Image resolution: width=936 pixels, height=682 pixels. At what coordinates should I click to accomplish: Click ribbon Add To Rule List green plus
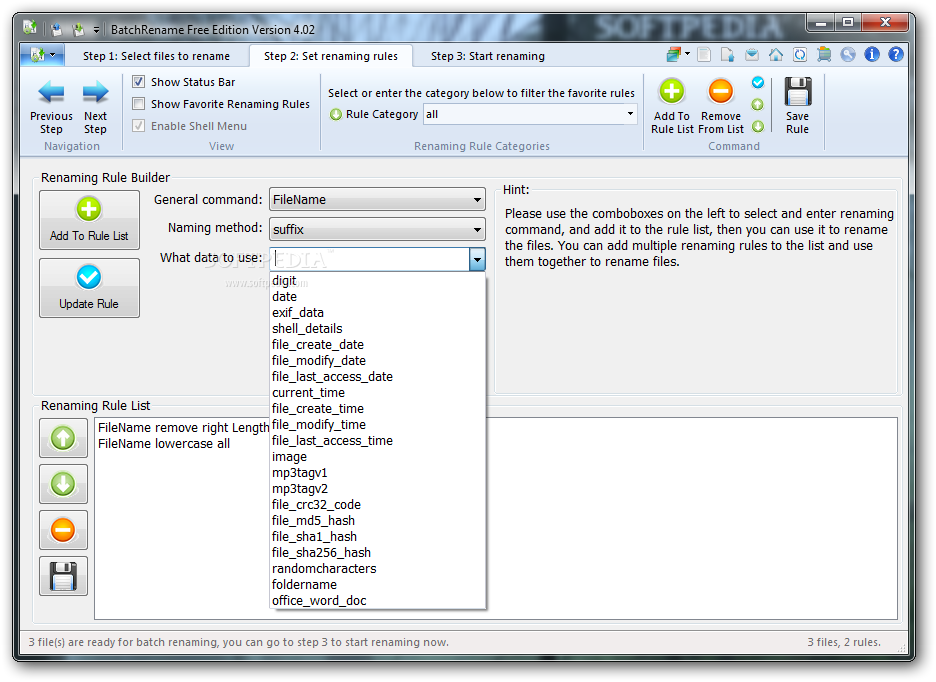coord(672,91)
